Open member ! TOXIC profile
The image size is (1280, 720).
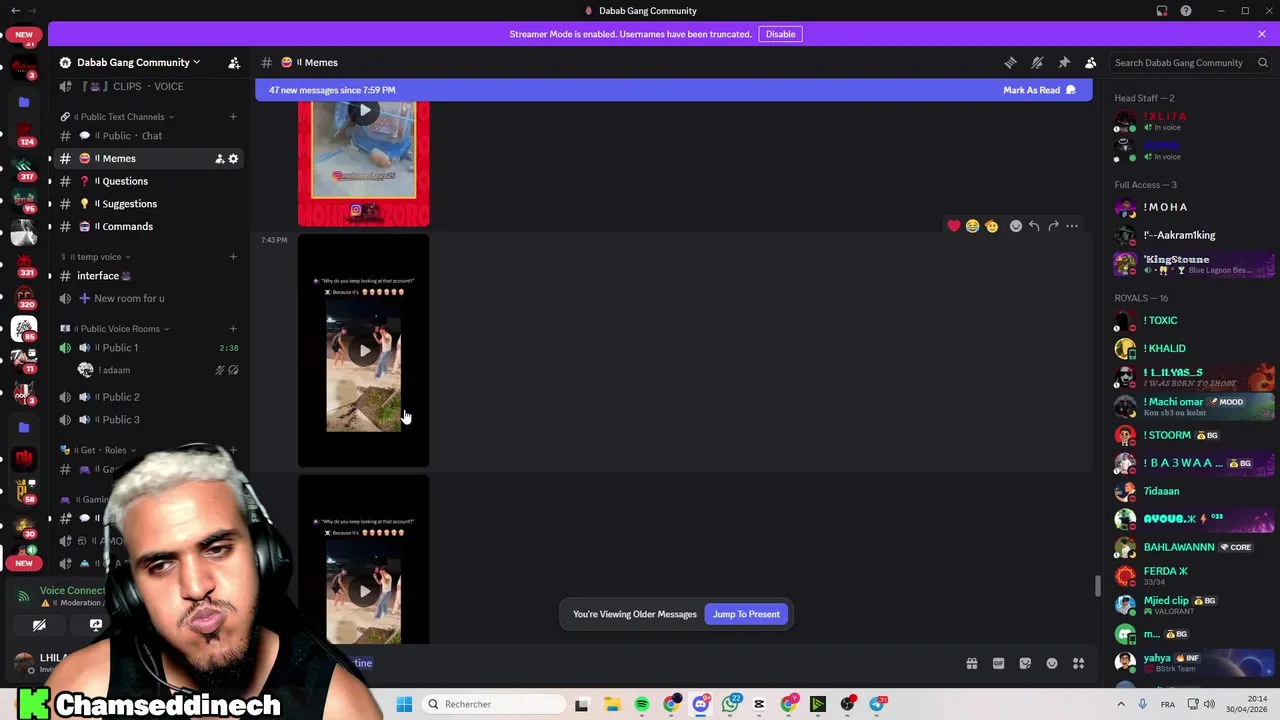1194,321
